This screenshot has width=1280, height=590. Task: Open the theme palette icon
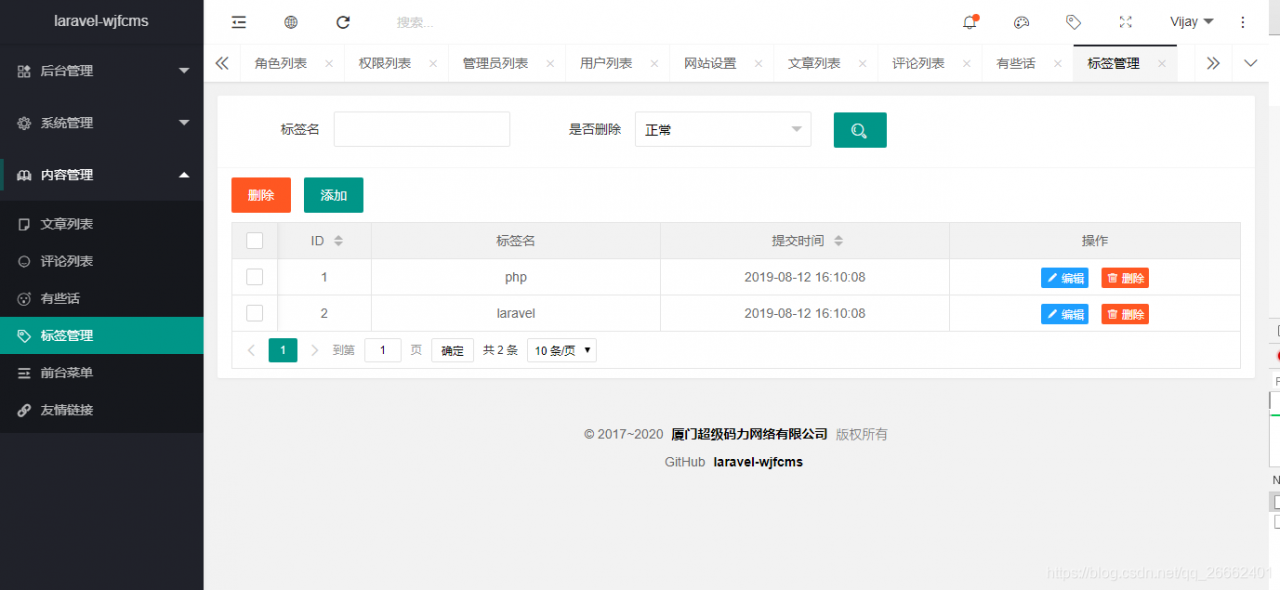(x=1021, y=22)
